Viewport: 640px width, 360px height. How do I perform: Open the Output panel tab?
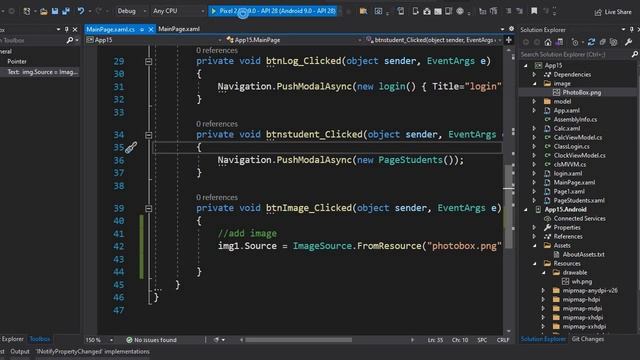pos(20,351)
